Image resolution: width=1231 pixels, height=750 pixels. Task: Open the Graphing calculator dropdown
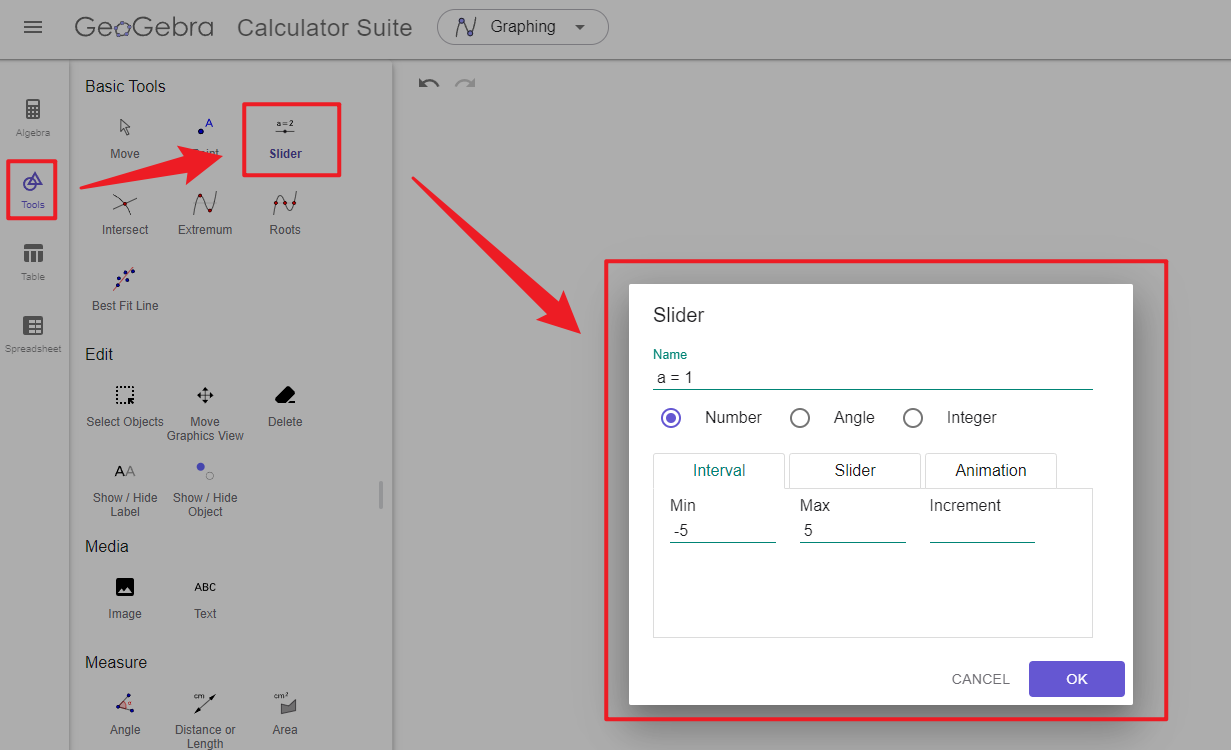522,27
